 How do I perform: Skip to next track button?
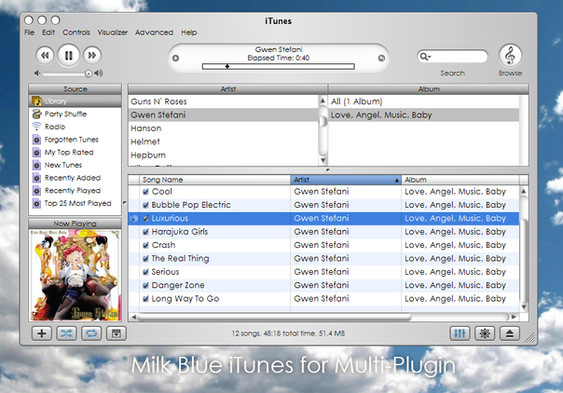pyautogui.click(x=92, y=55)
